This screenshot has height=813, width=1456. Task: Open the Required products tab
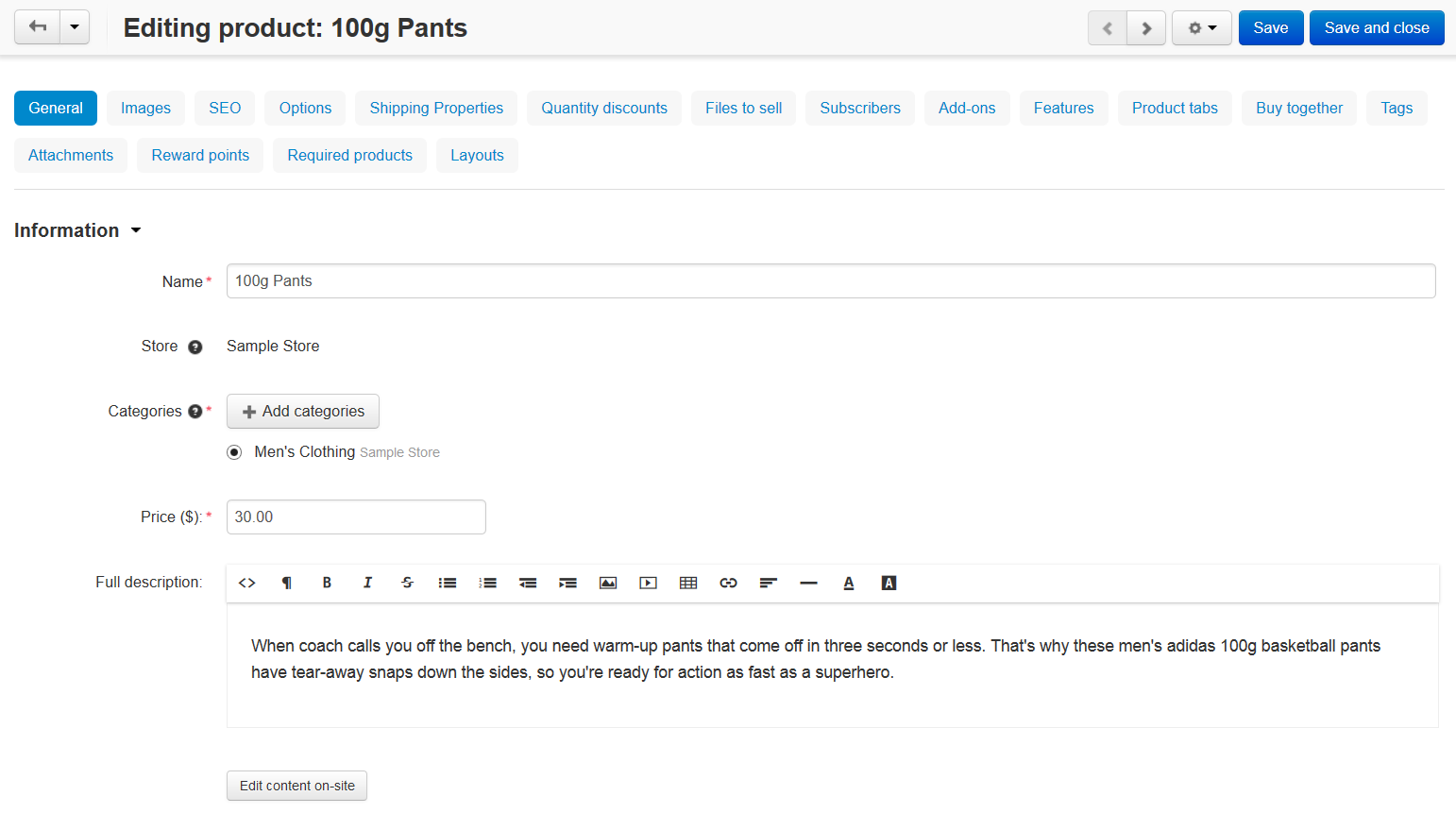coord(349,155)
